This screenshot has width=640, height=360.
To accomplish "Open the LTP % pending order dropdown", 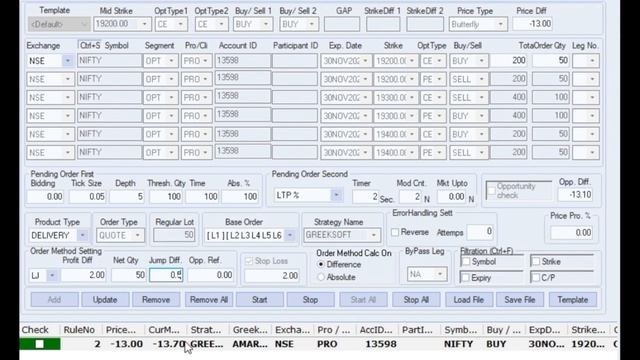I will [336, 195].
